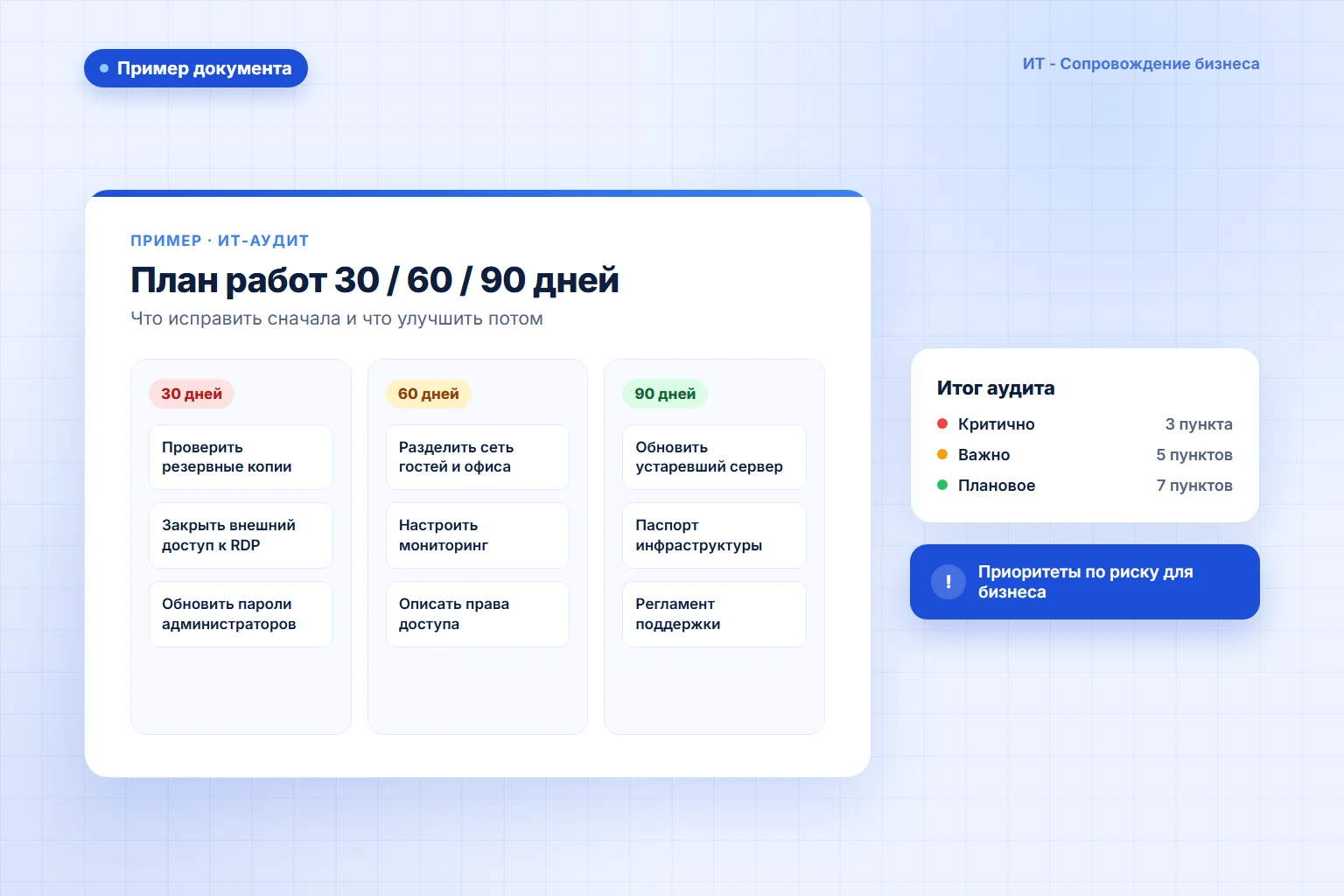Open the Настроить мониторинг card
1344x896 pixels.
click(478, 535)
